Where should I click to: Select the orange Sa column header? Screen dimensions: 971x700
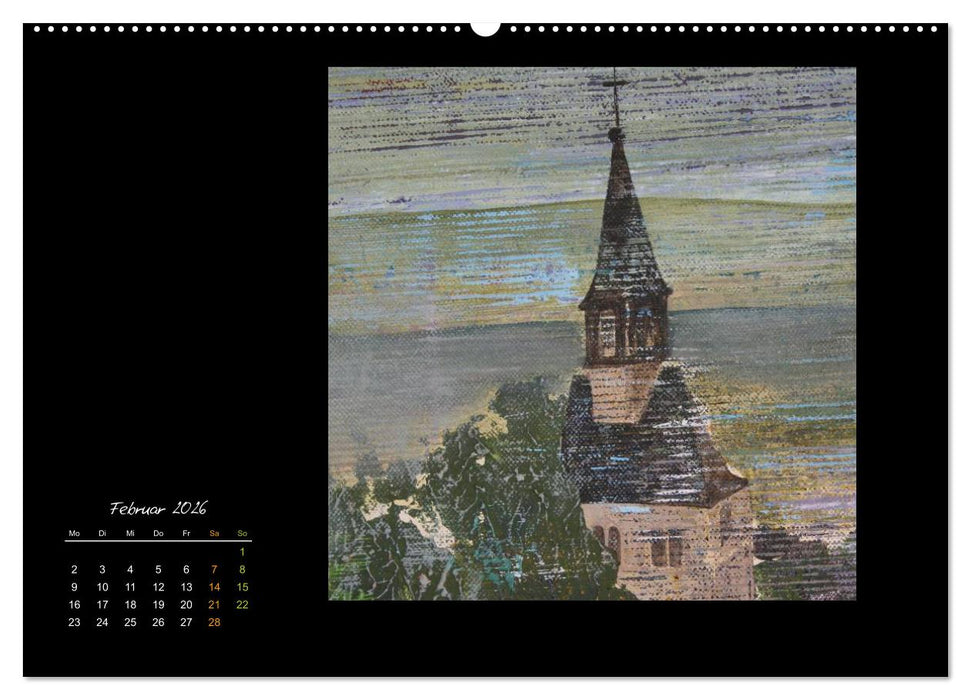point(212,534)
